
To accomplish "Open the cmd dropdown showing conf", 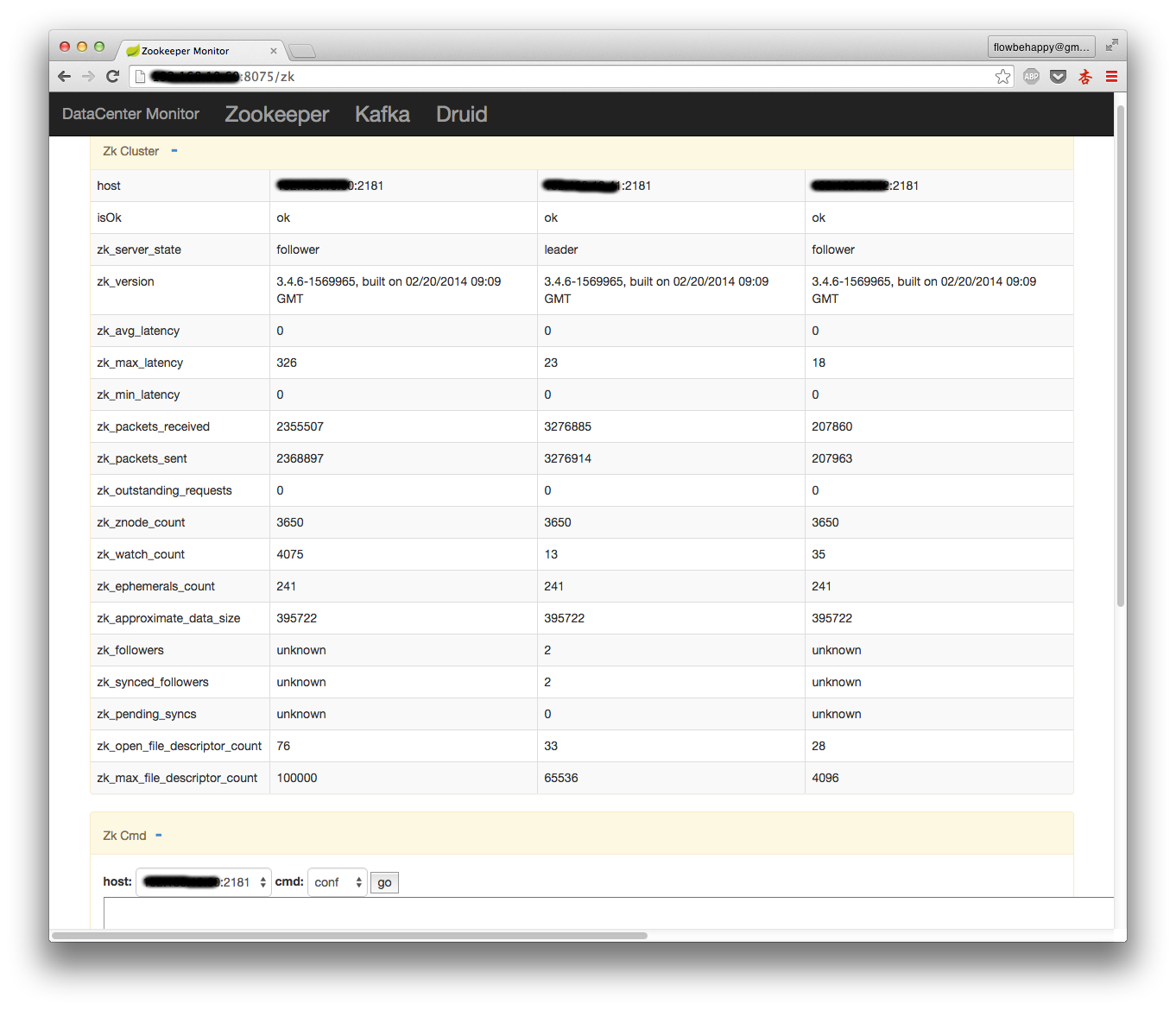I will (x=338, y=882).
